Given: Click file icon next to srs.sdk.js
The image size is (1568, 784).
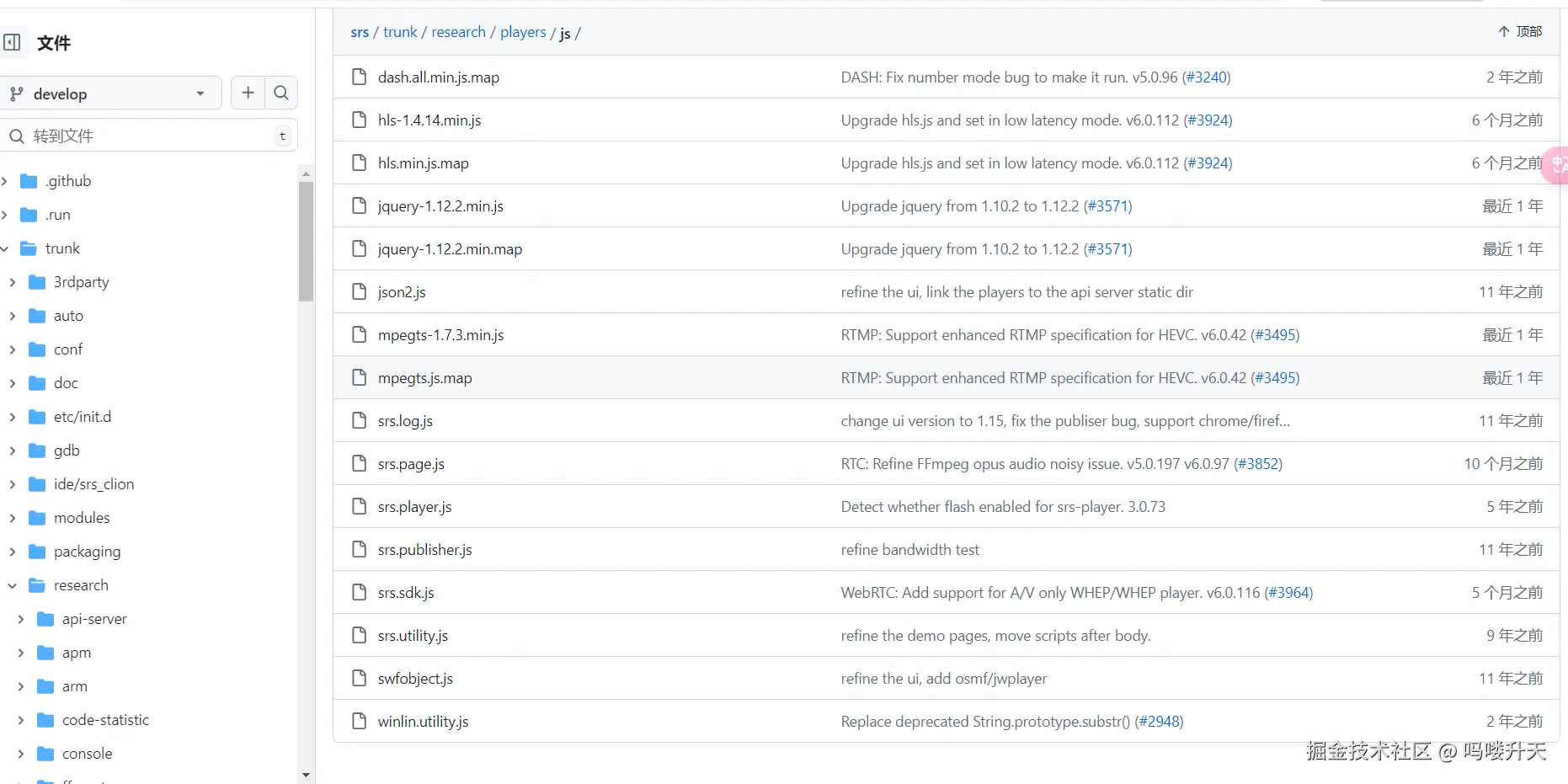Looking at the screenshot, I should point(360,592).
